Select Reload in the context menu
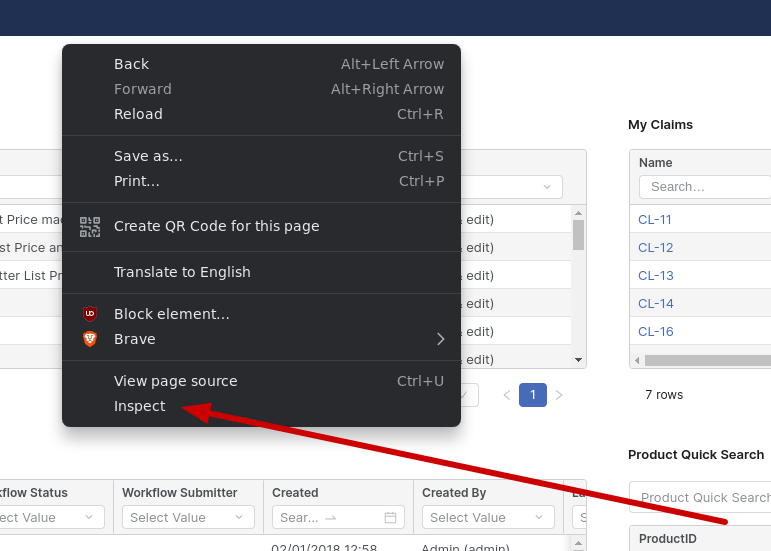The width and height of the screenshot is (771, 551). 138,114
